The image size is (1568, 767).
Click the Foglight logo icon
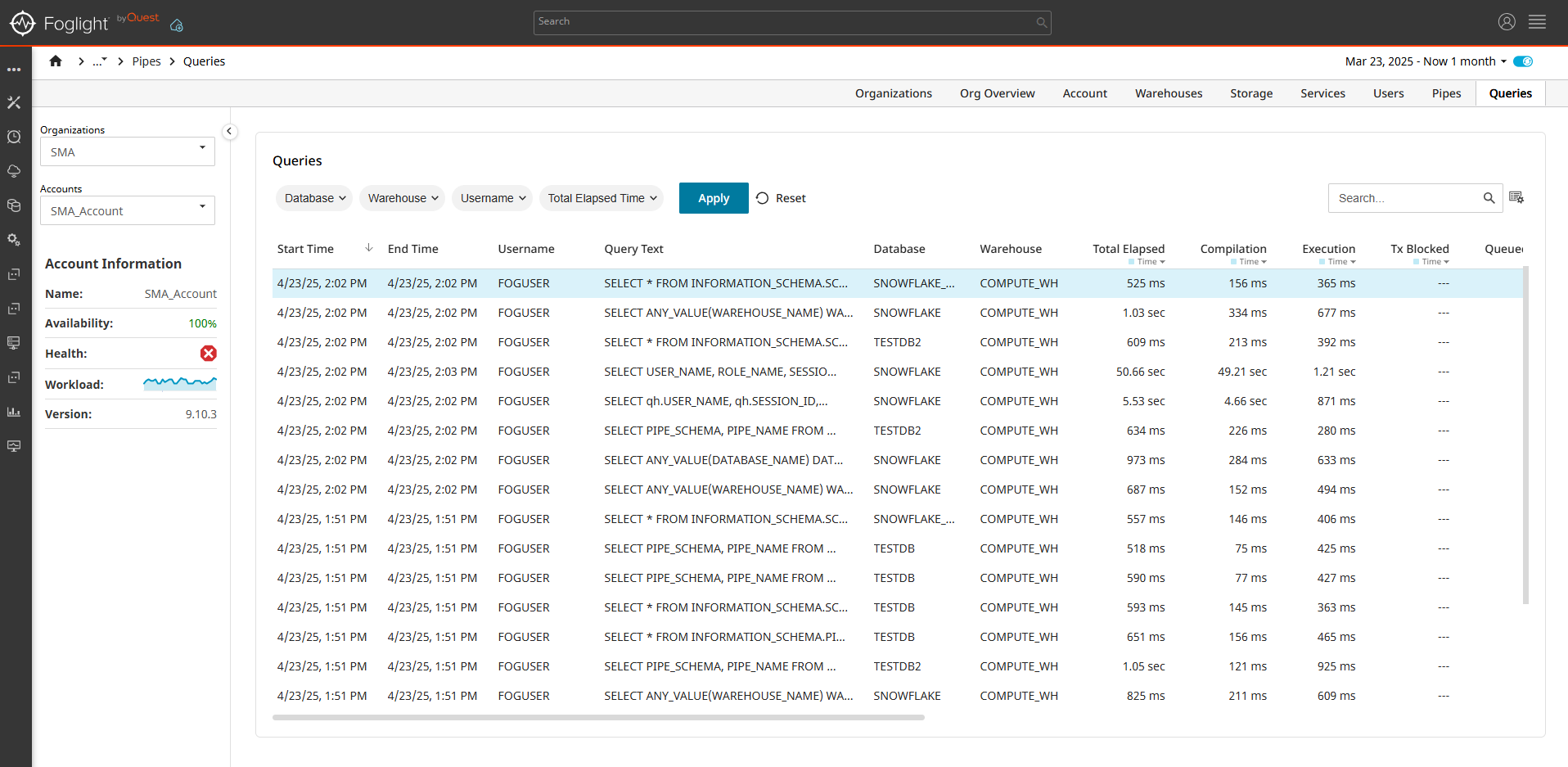pyautogui.click(x=22, y=23)
